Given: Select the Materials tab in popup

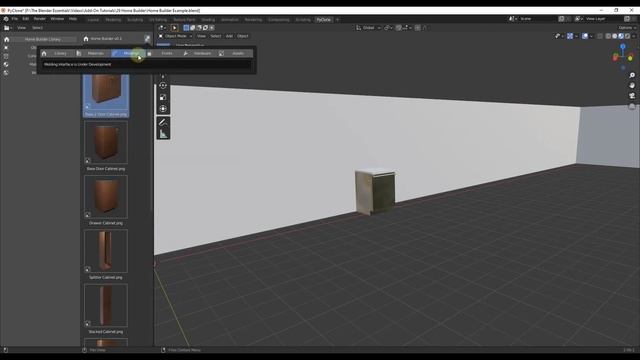Looking at the screenshot, I should coord(93,53).
